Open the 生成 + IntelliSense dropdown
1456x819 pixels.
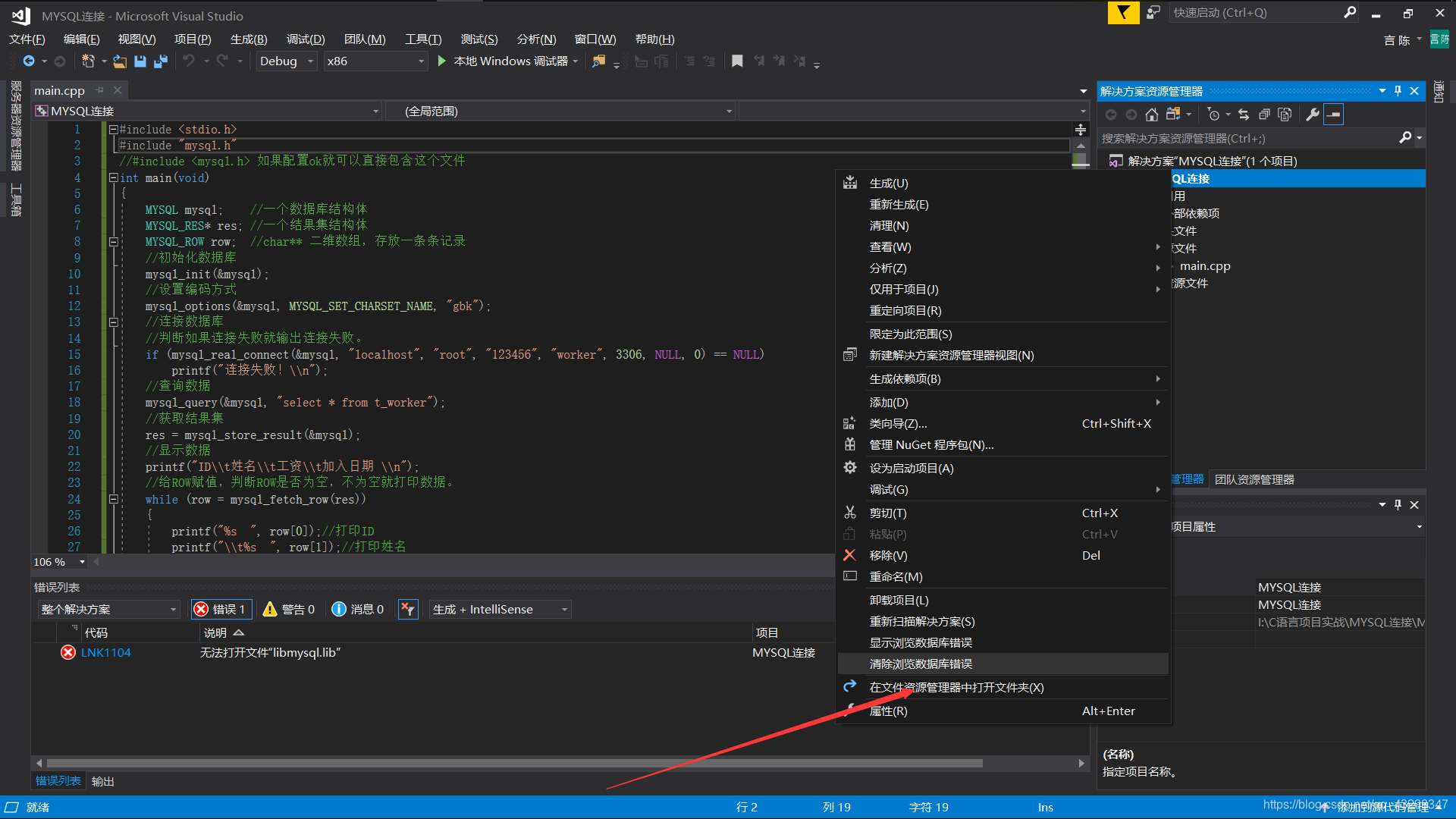[x=500, y=609]
